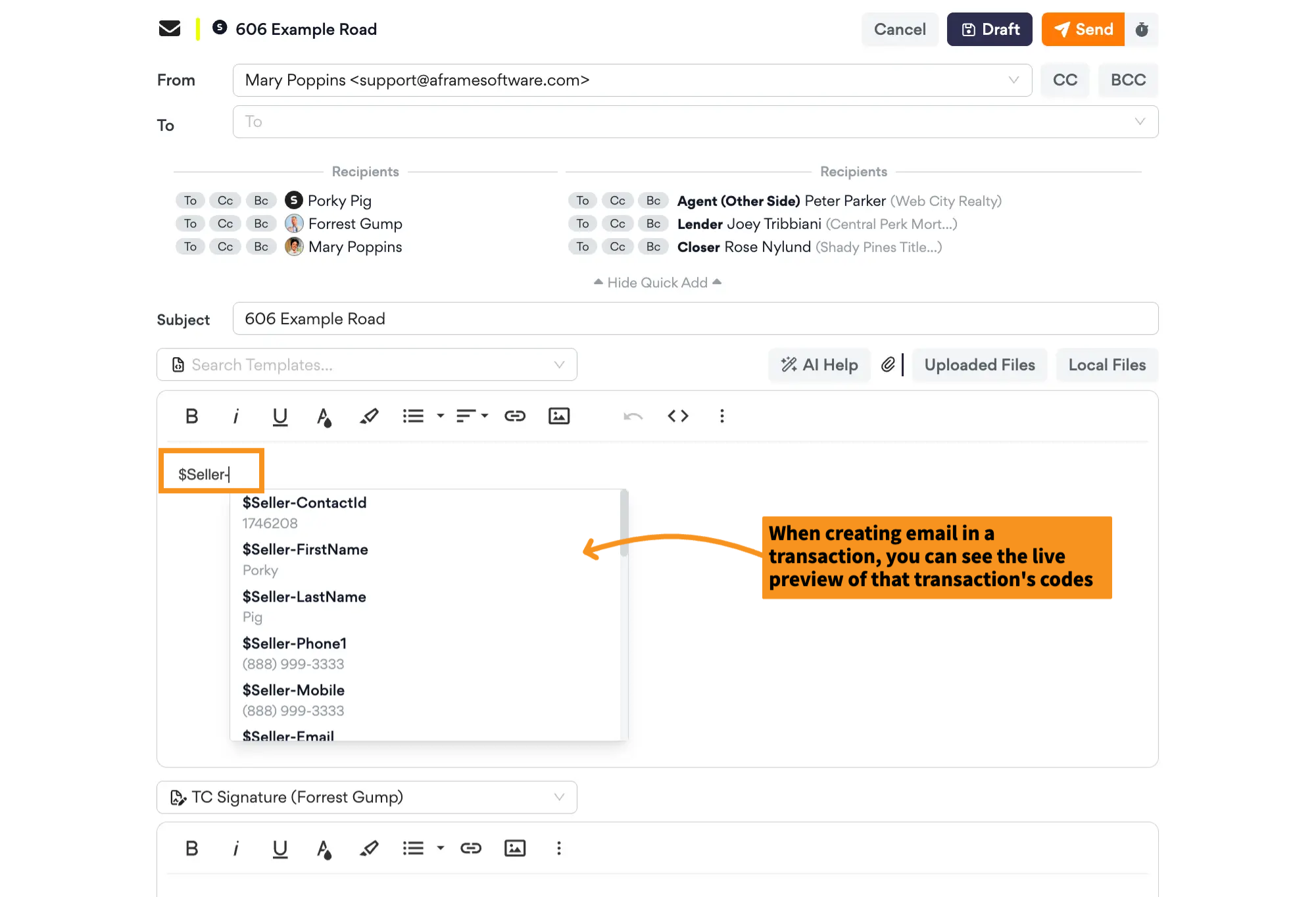Toggle Bc for Lender Joey Tribbiani
The image size is (1316, 897).
pos(653,224)
